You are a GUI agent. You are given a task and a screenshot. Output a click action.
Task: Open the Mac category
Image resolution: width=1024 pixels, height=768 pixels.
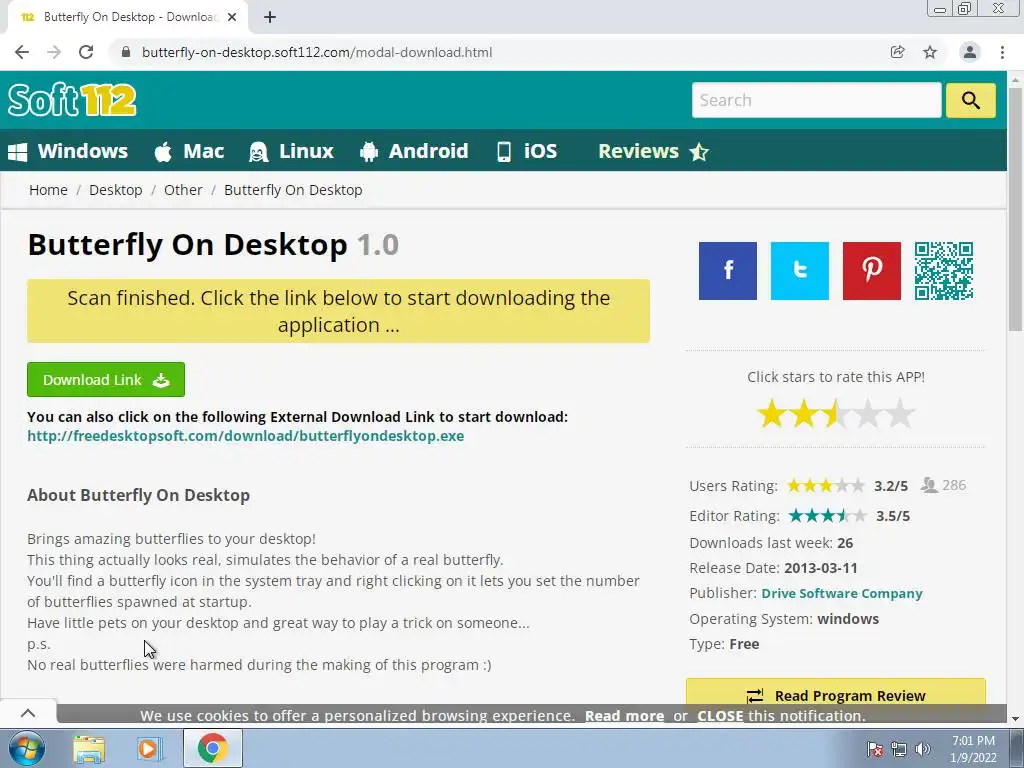coord(189,151)
